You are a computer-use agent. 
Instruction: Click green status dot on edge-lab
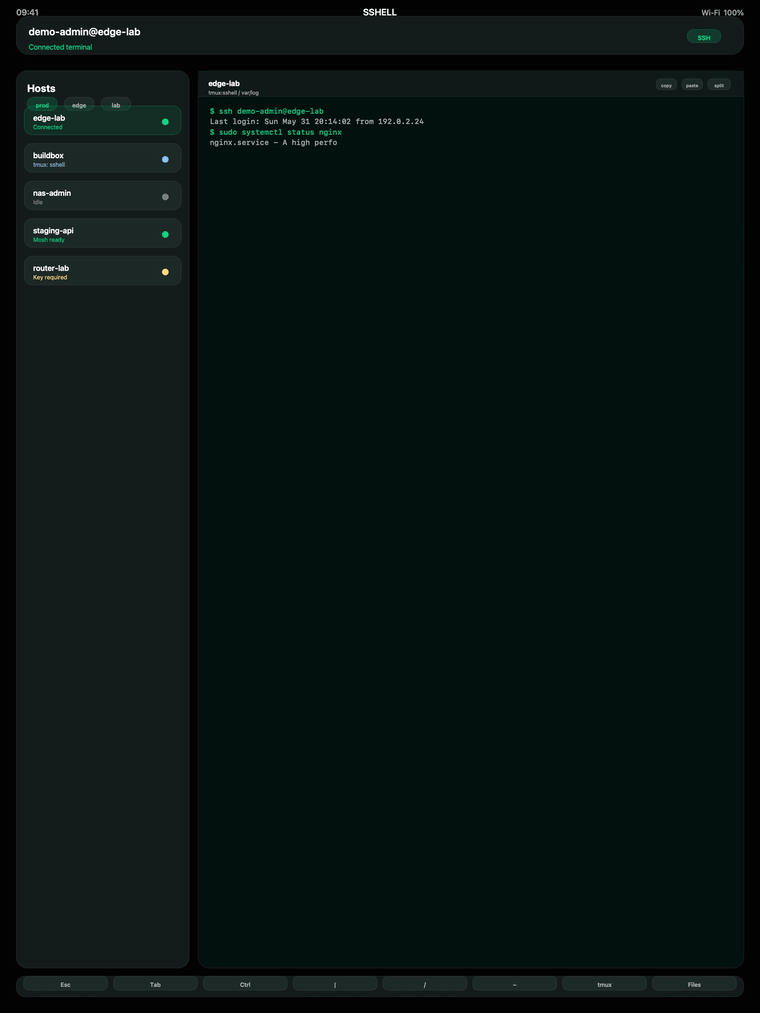coord(165,121)
